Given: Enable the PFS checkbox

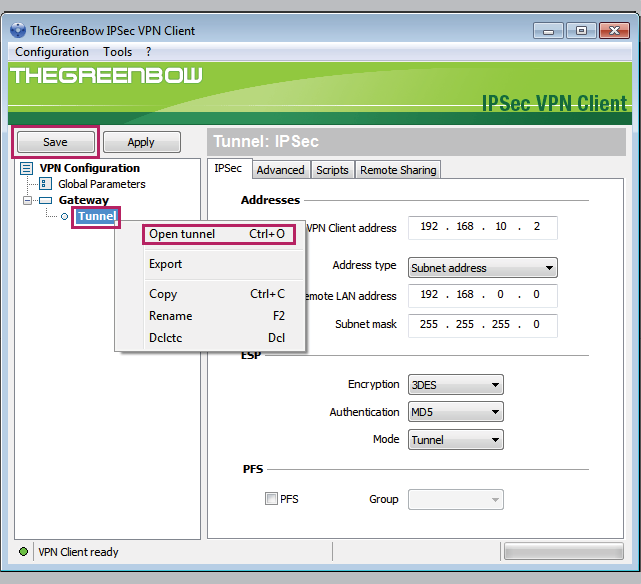Looking at the screenshot, I should (271, 499).
